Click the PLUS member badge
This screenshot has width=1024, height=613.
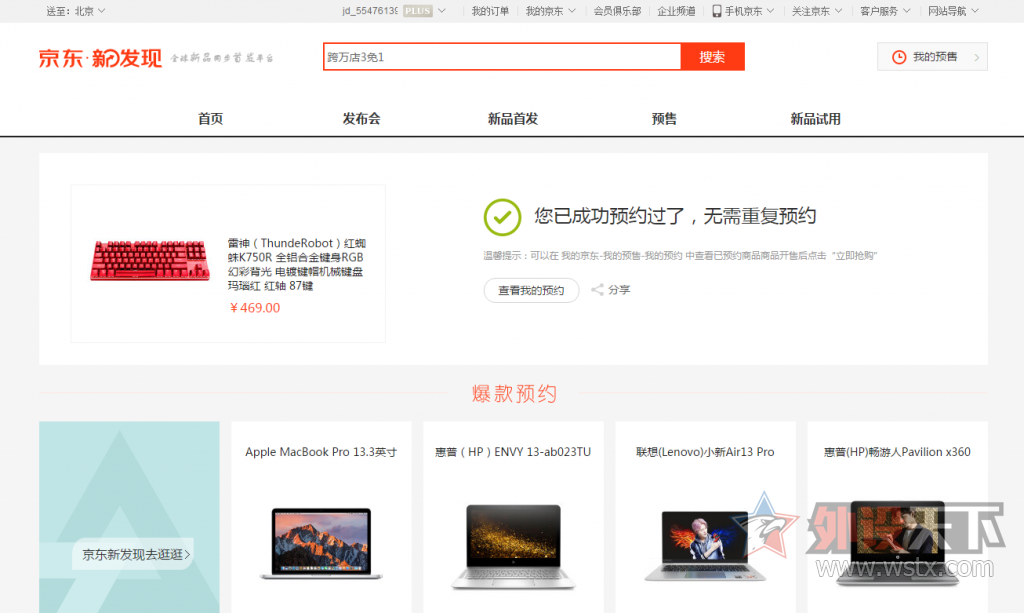[x=417, y=11]
